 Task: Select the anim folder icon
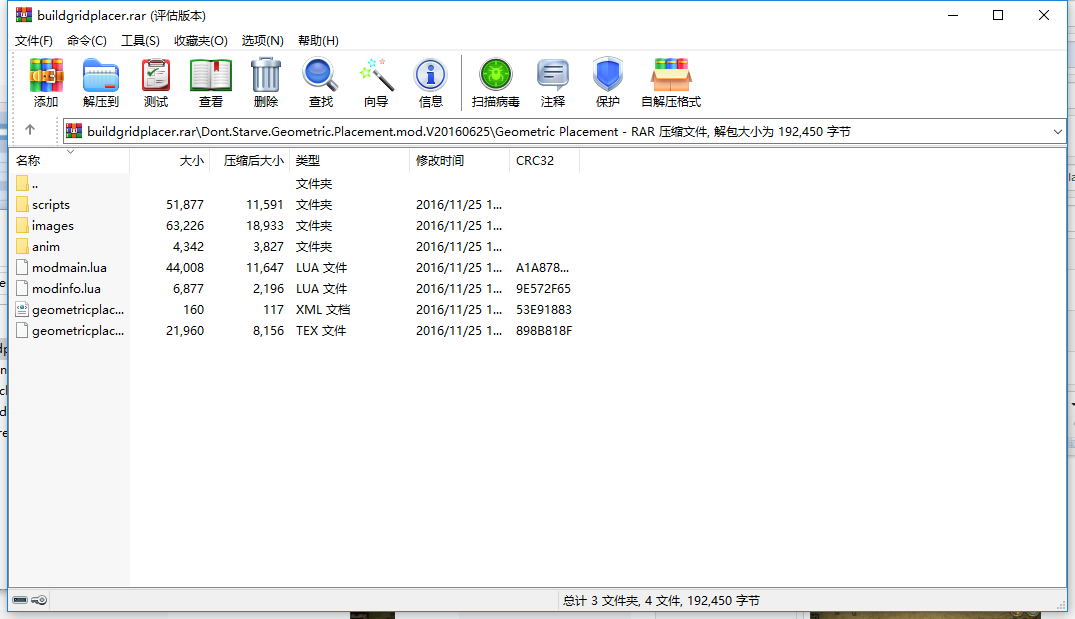pos(22,246)
